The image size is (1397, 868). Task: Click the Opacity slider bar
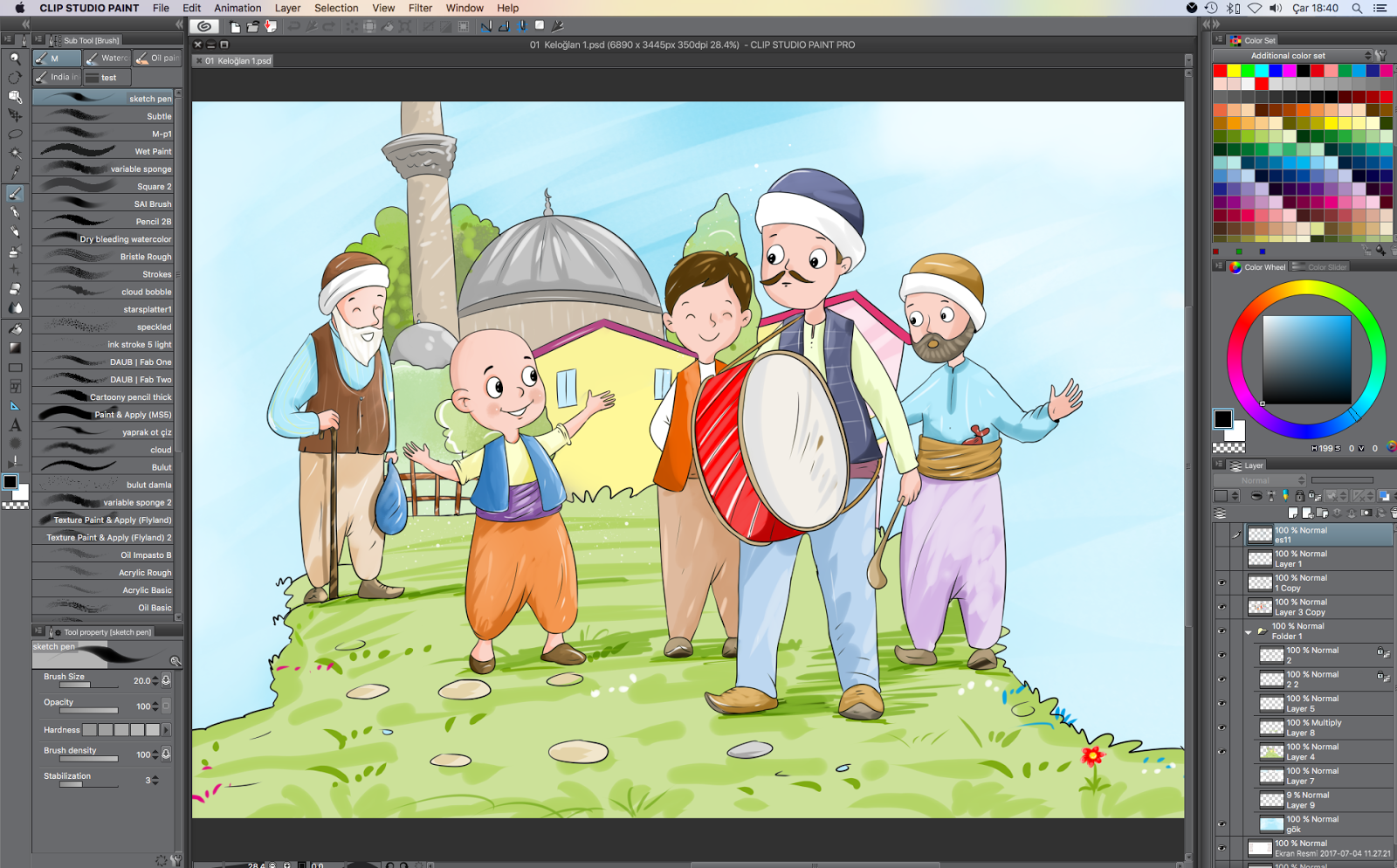(x=88, y=711)
